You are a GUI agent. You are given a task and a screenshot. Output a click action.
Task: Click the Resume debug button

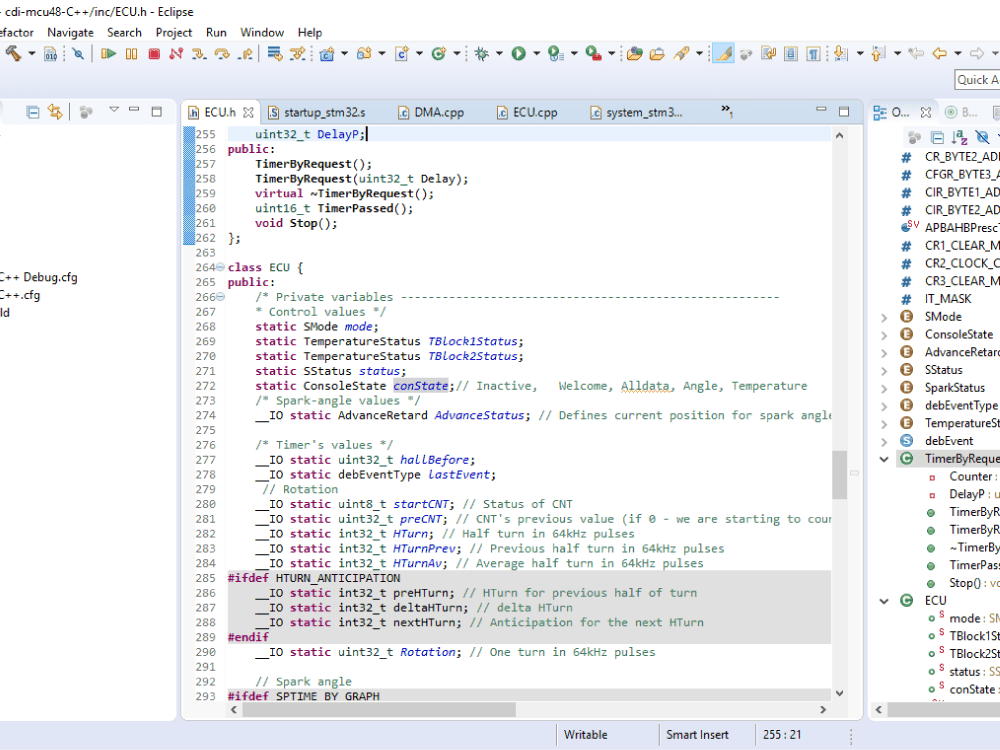pos(108,54)
